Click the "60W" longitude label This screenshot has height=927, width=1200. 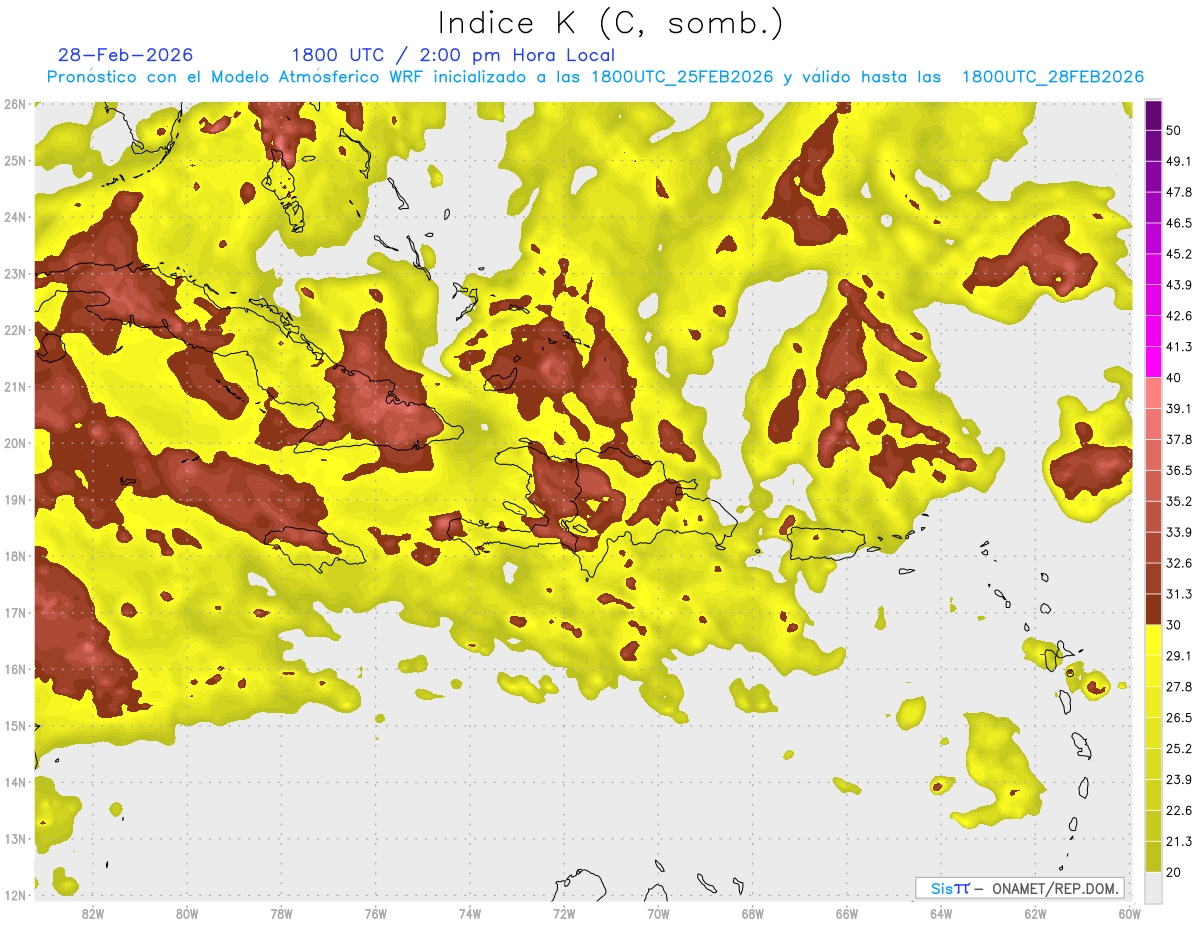coord(1129,913)
